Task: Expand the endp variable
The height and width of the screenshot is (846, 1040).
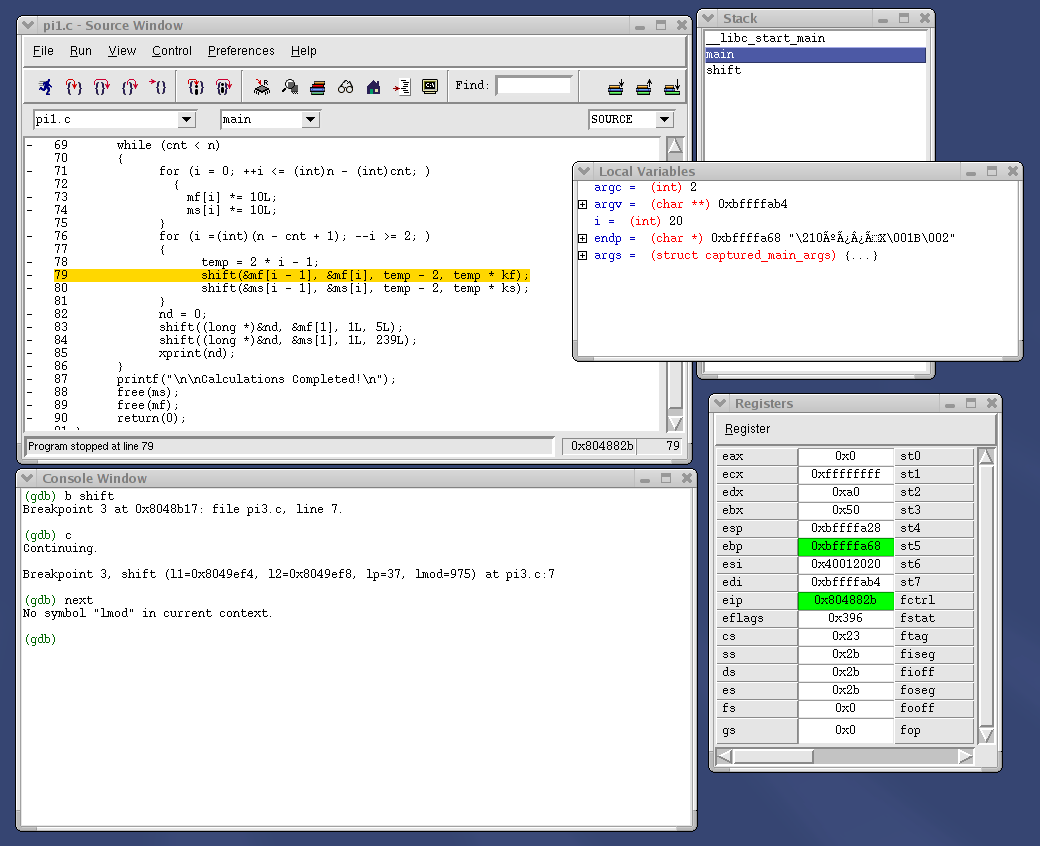Action: 582,238
